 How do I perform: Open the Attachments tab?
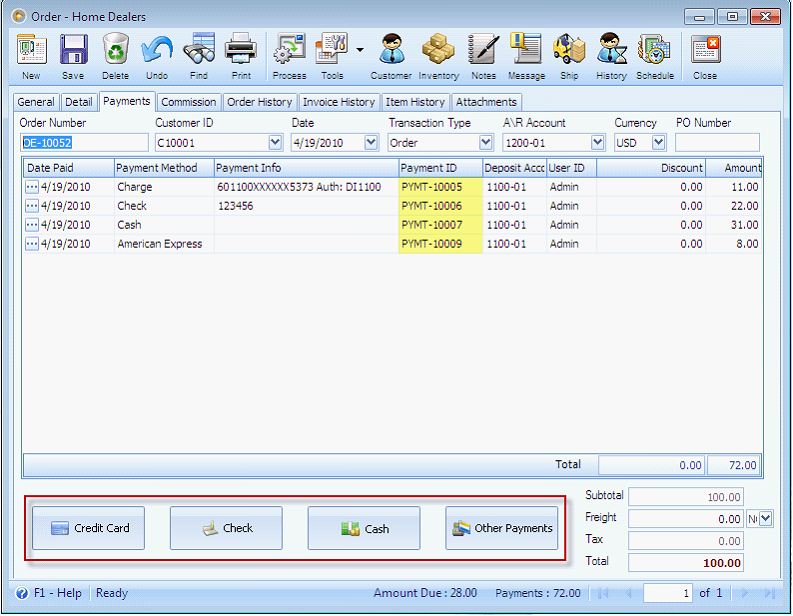(x=486, y=102)
